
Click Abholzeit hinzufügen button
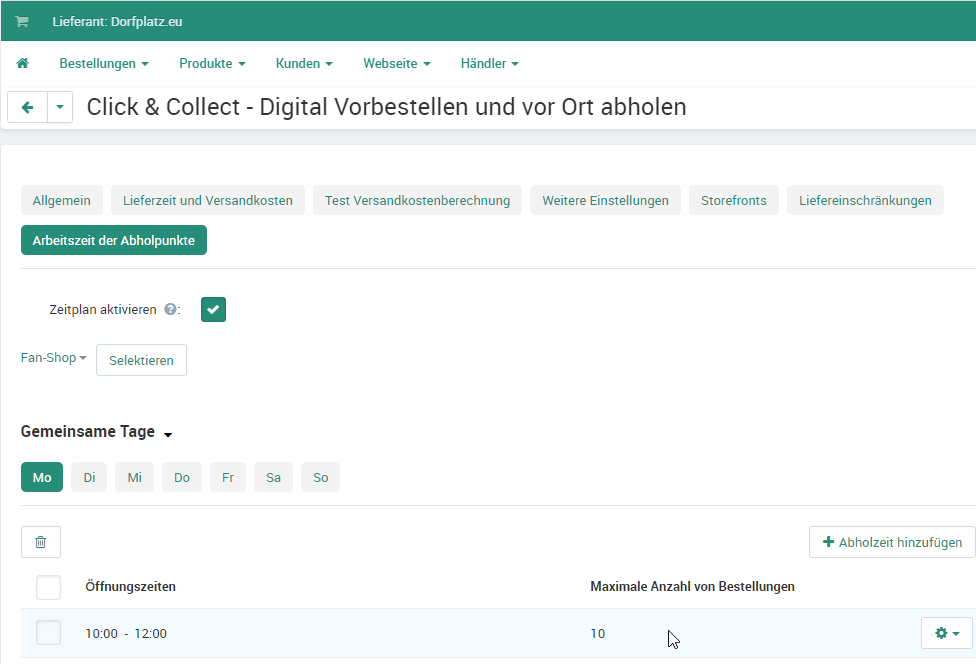892,542
